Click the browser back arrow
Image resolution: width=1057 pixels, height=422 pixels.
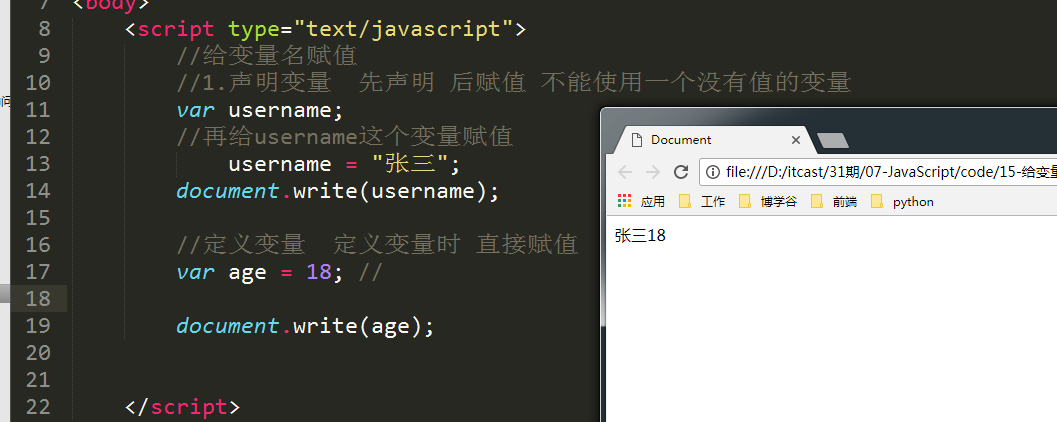[625, 172]
